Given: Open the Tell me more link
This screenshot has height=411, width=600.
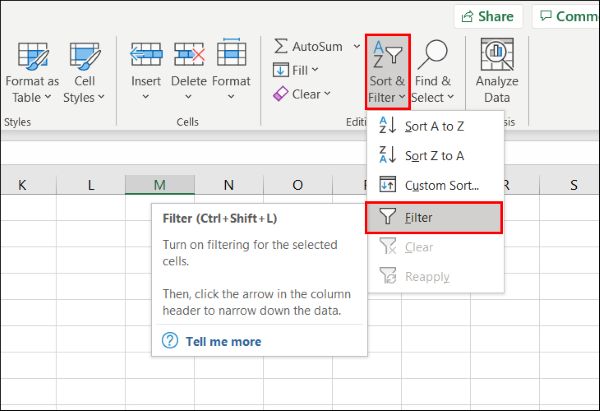Looking at the screenshot, I should [223, 341].
